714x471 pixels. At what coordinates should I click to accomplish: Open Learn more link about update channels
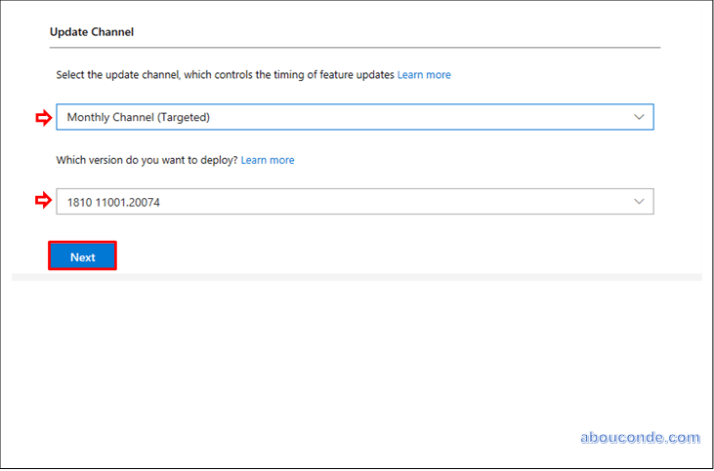click(424, 75)
